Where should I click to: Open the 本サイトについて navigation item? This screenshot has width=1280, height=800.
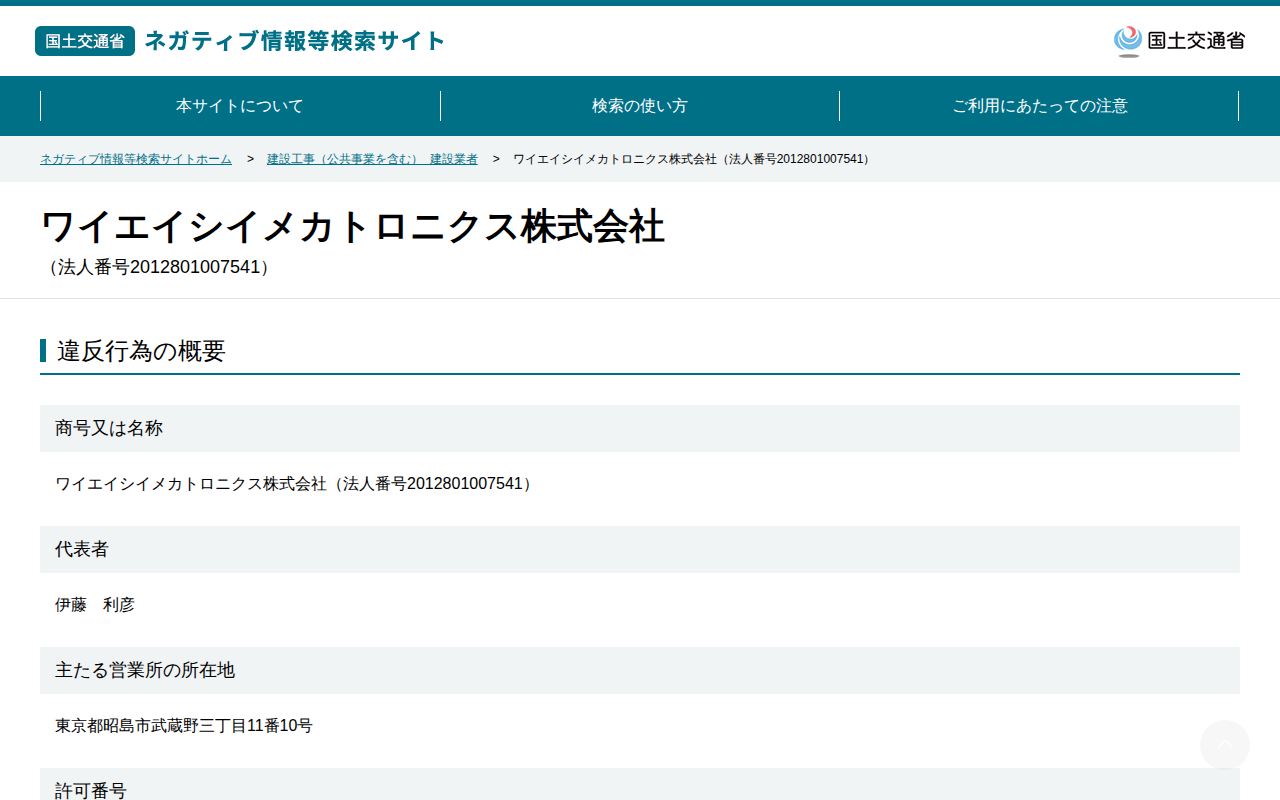240,106
